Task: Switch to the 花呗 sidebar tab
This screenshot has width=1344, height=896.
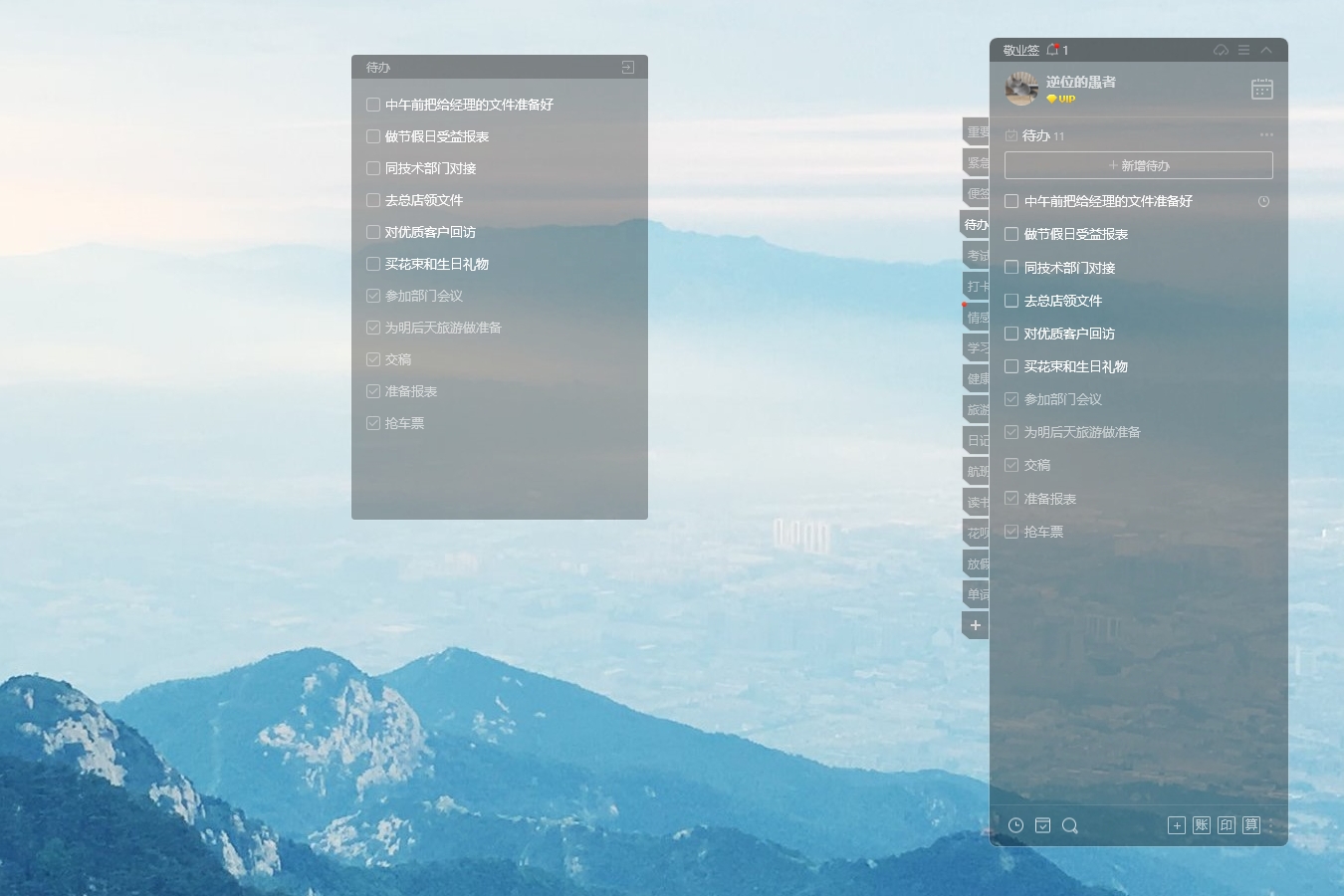Action: click(976, 533)
